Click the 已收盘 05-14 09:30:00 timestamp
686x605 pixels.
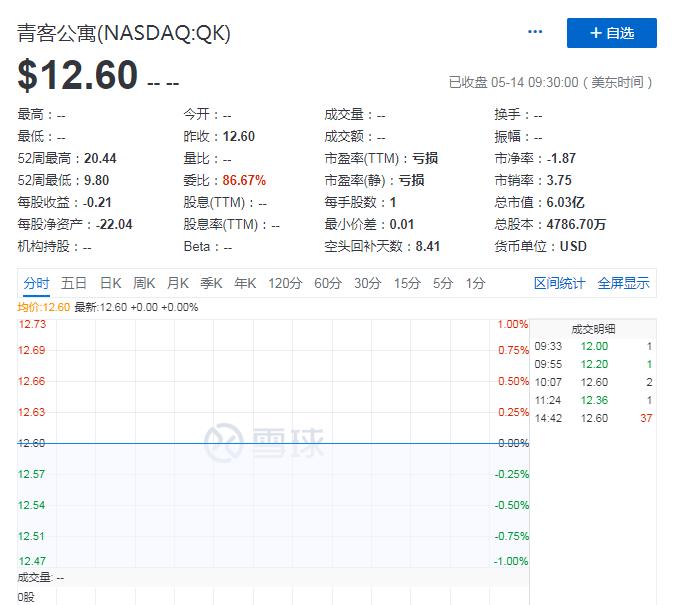551,82
